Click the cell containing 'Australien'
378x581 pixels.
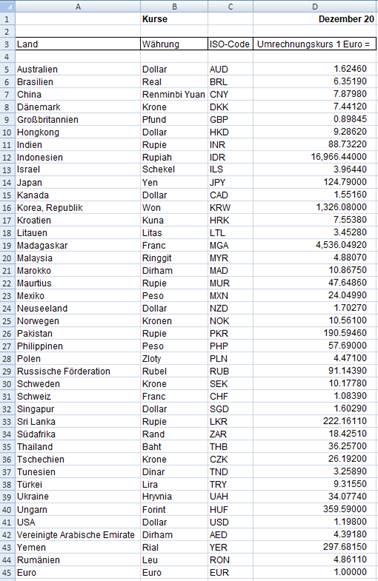coord(78,69)
